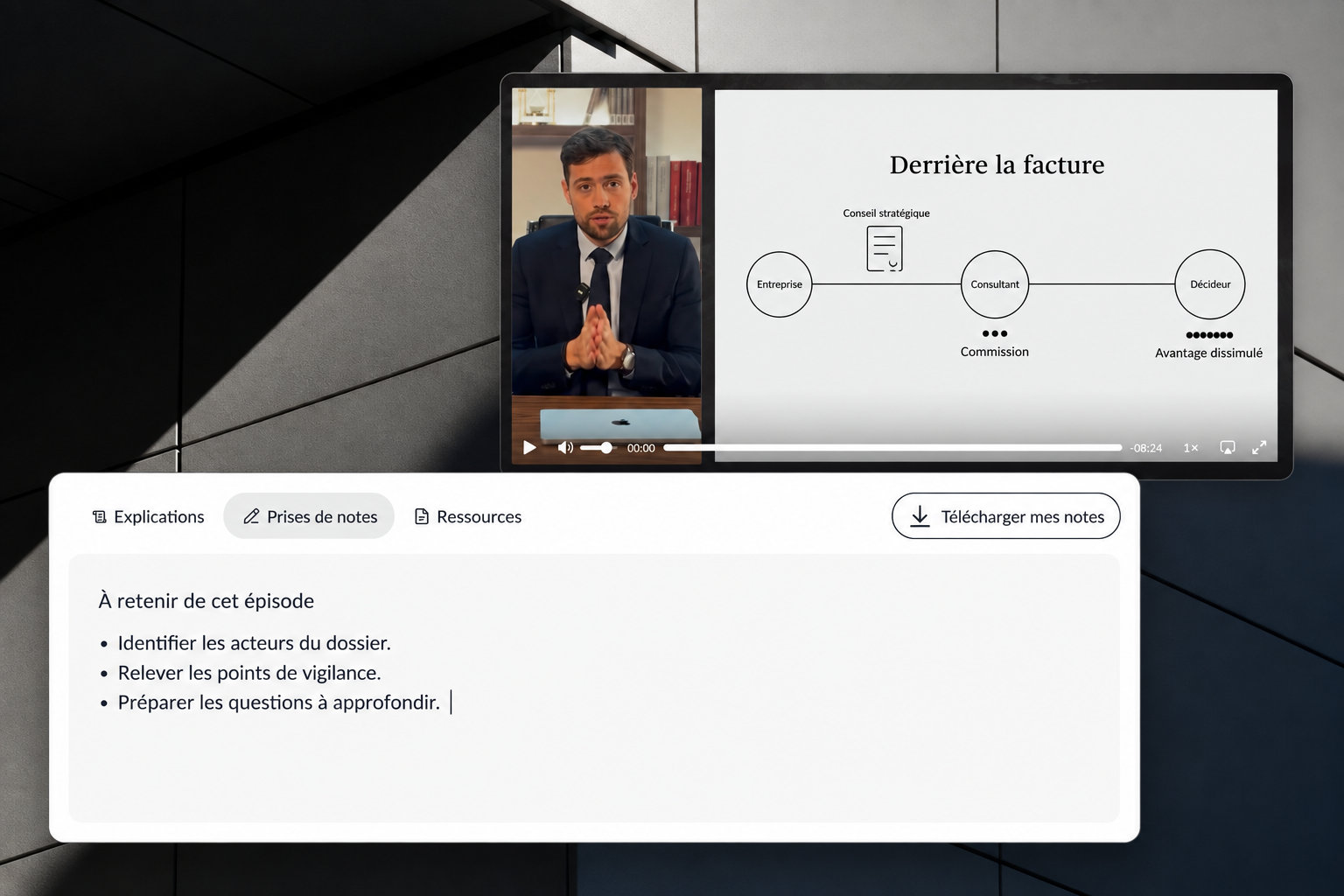Click Télécharger mes notes button
This screenshot has height=896, width=1344.
(1005, 516)
